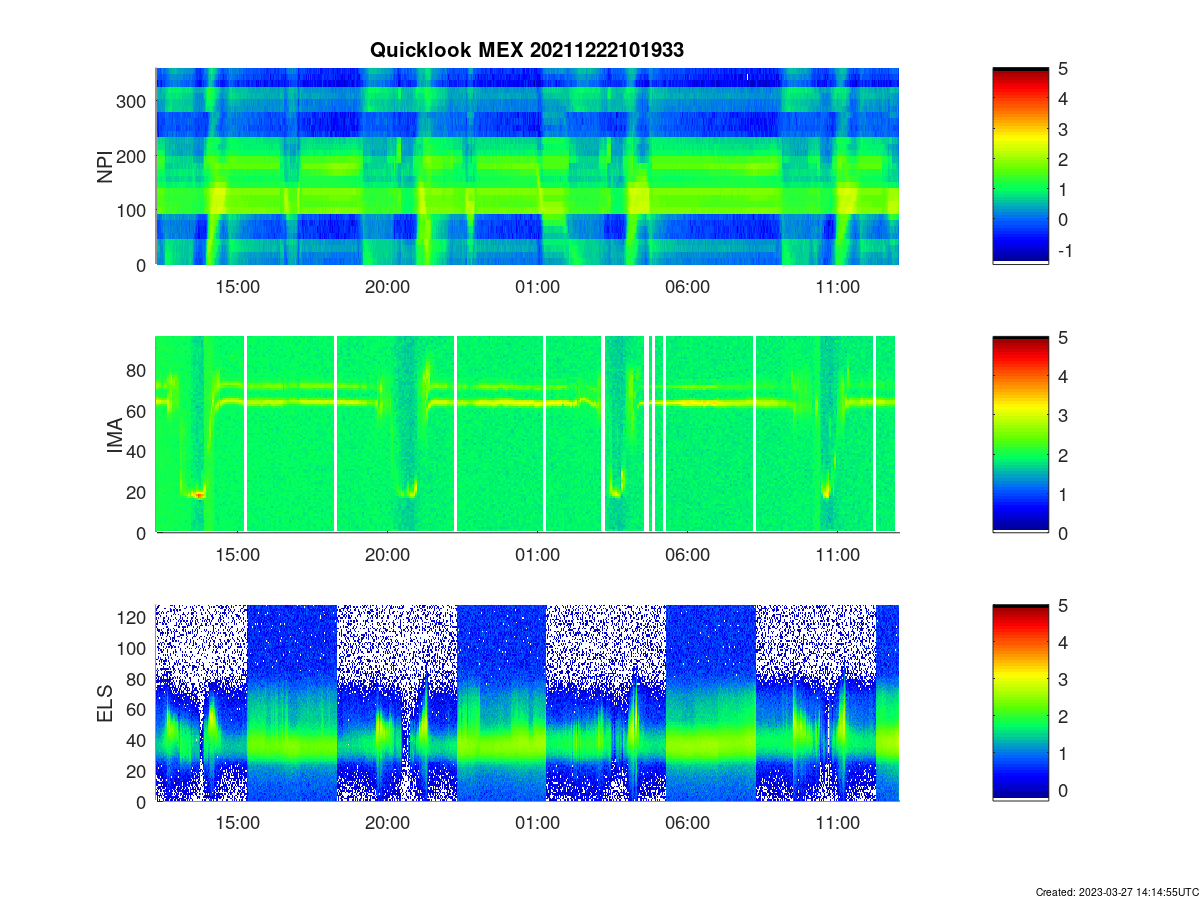The height and width of the screenshot is (900, 1200).
Task: Click the NPI panel colorbar
Action: click(x=1020, y=166)
